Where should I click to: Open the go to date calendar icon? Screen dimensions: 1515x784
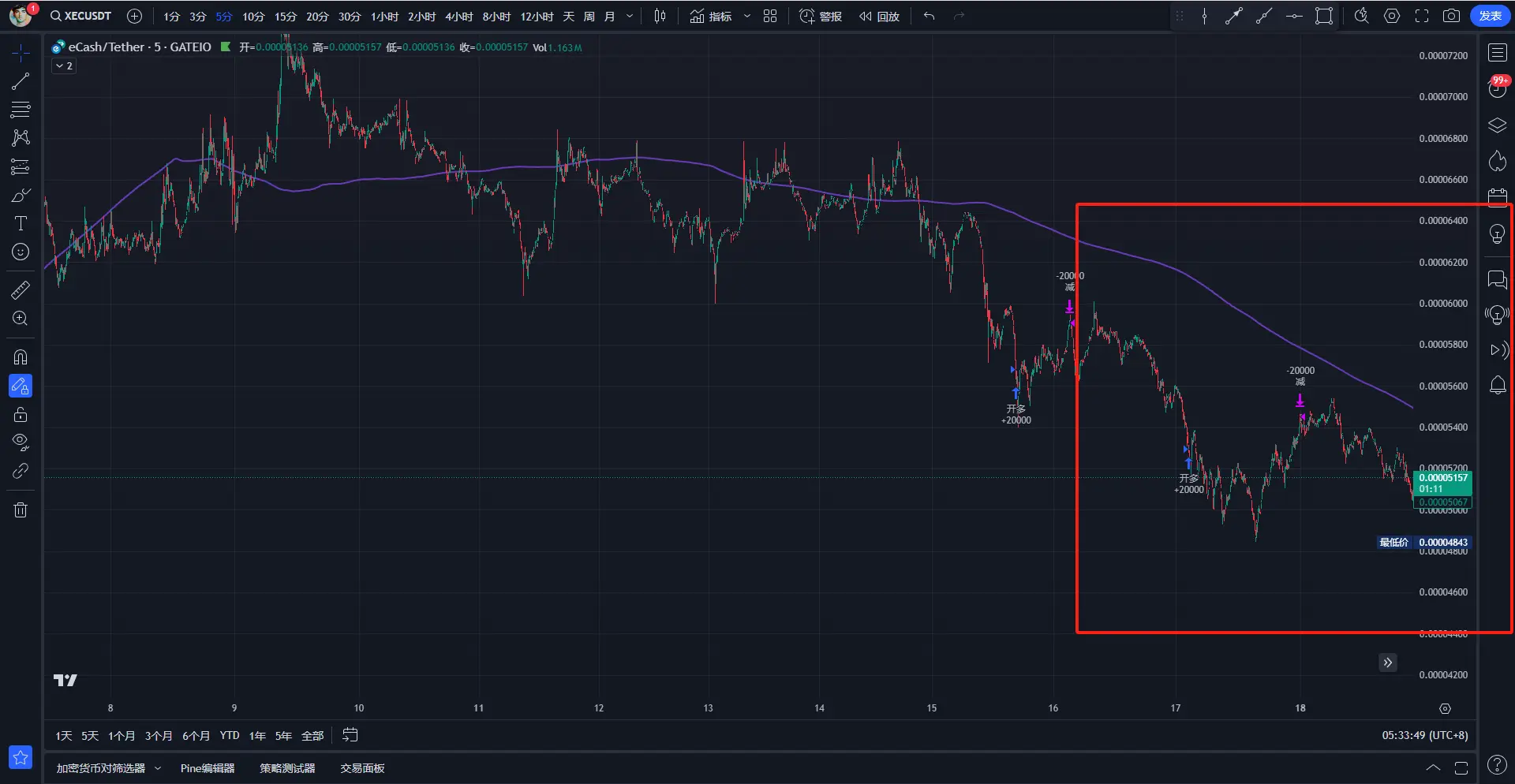click(x=350, y=735)
